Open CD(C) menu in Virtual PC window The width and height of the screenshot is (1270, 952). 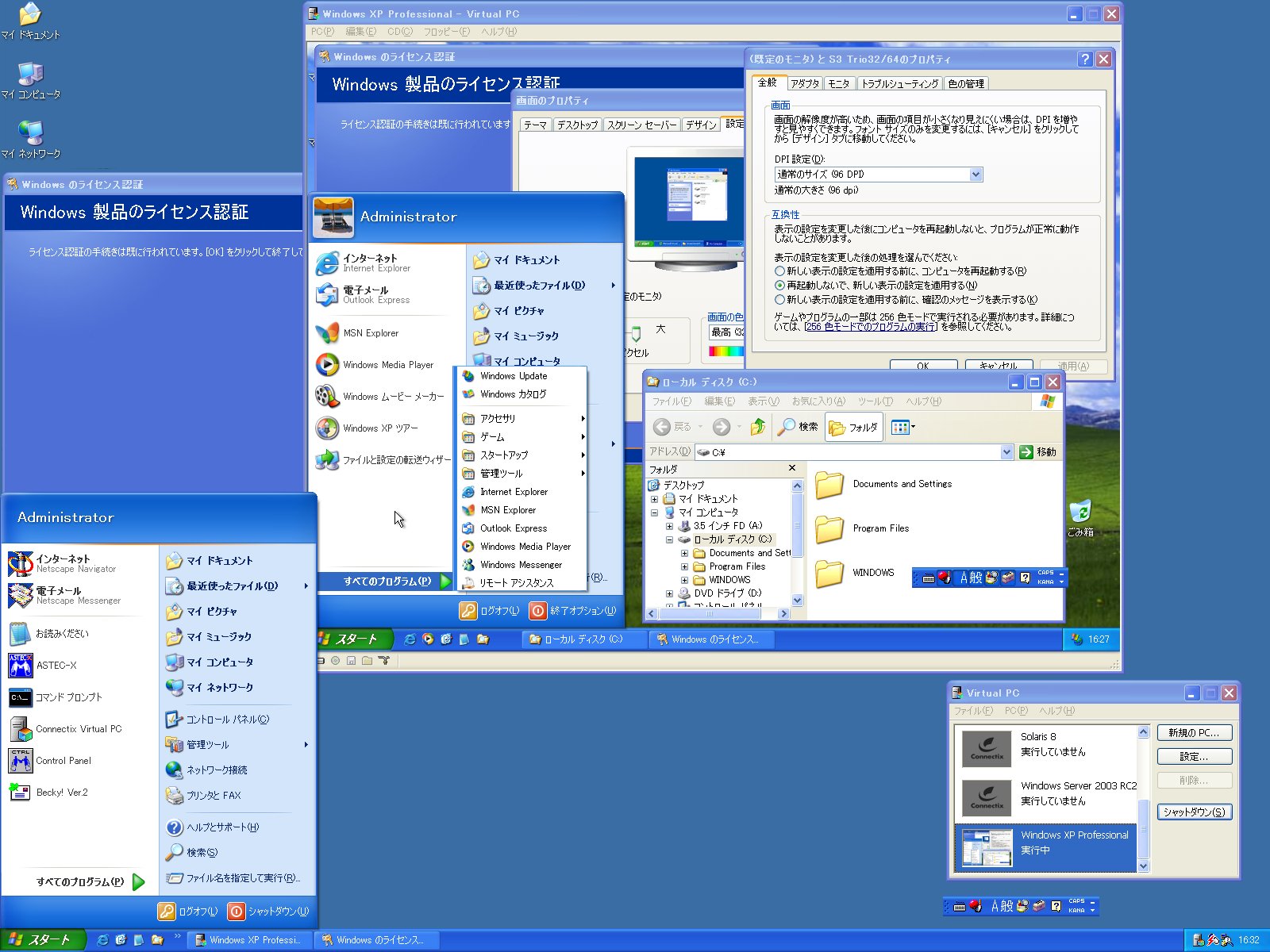pos(399,32)
